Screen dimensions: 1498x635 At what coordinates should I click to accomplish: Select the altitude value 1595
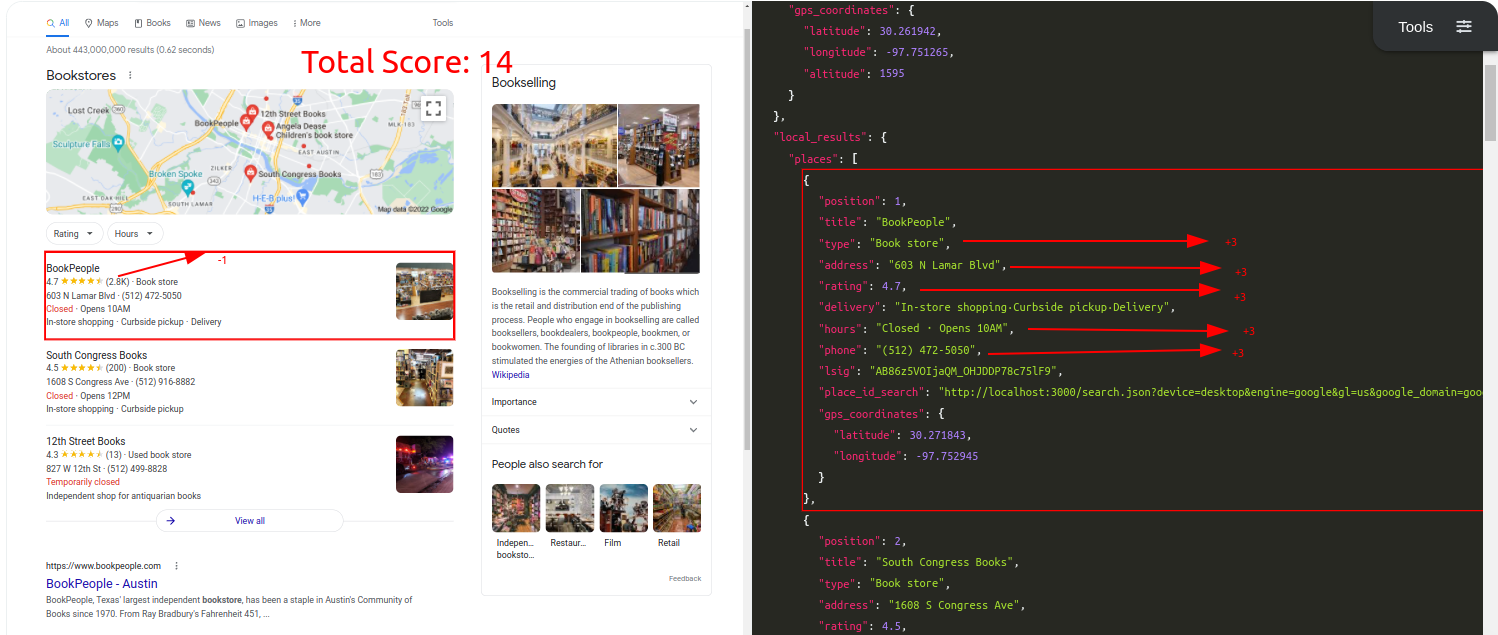point(893,74)
